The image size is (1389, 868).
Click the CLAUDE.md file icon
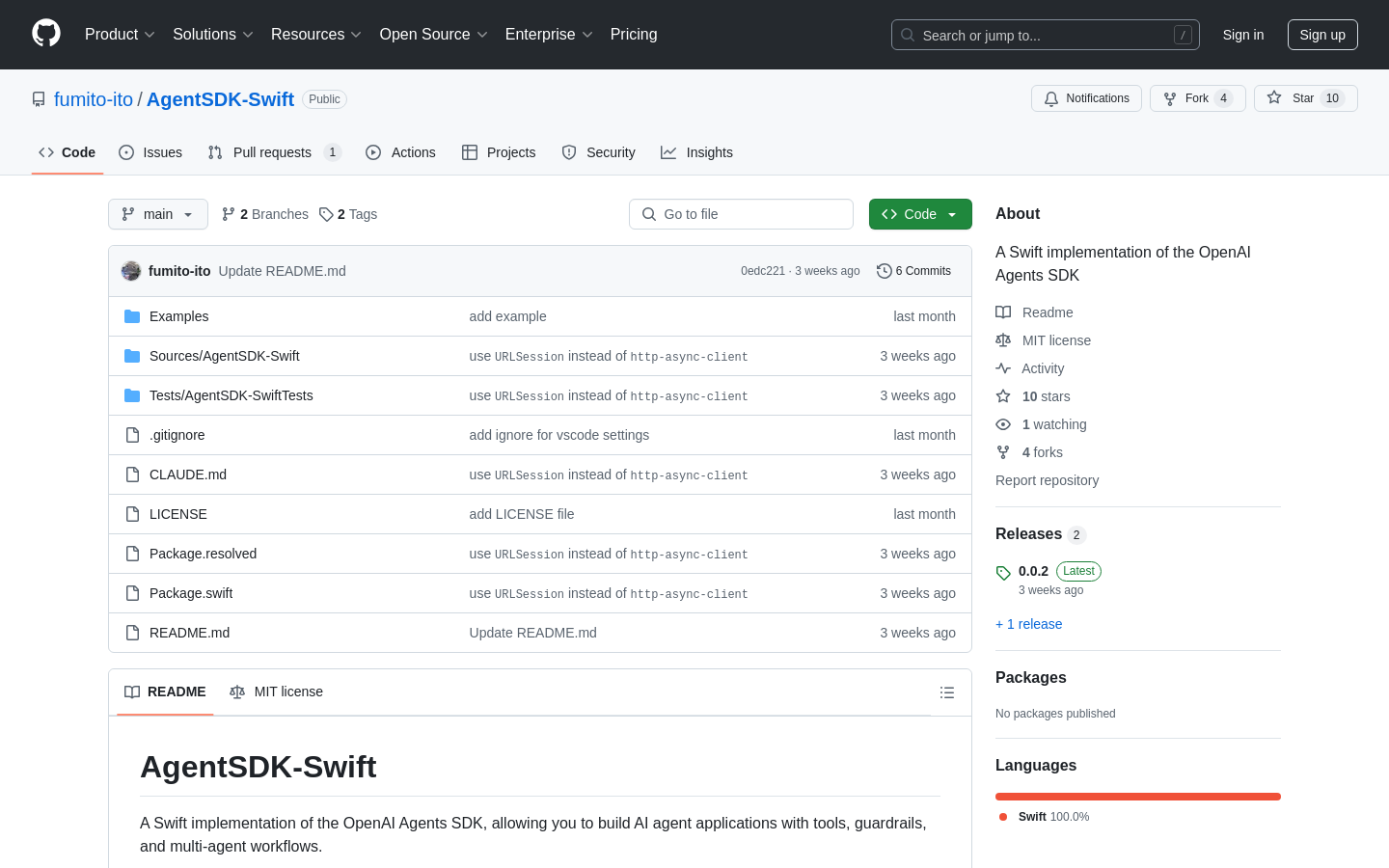pos(132,475)
